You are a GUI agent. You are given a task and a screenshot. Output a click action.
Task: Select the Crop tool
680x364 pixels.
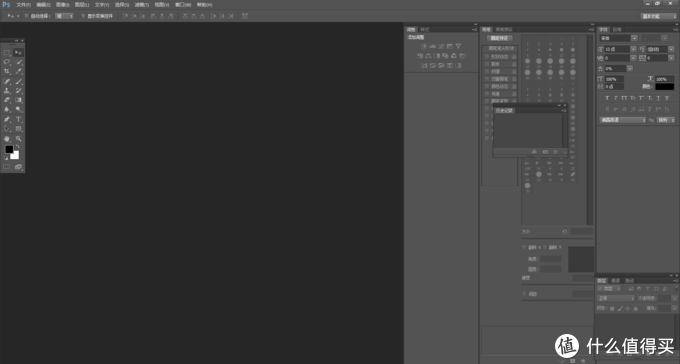(7, 72)
